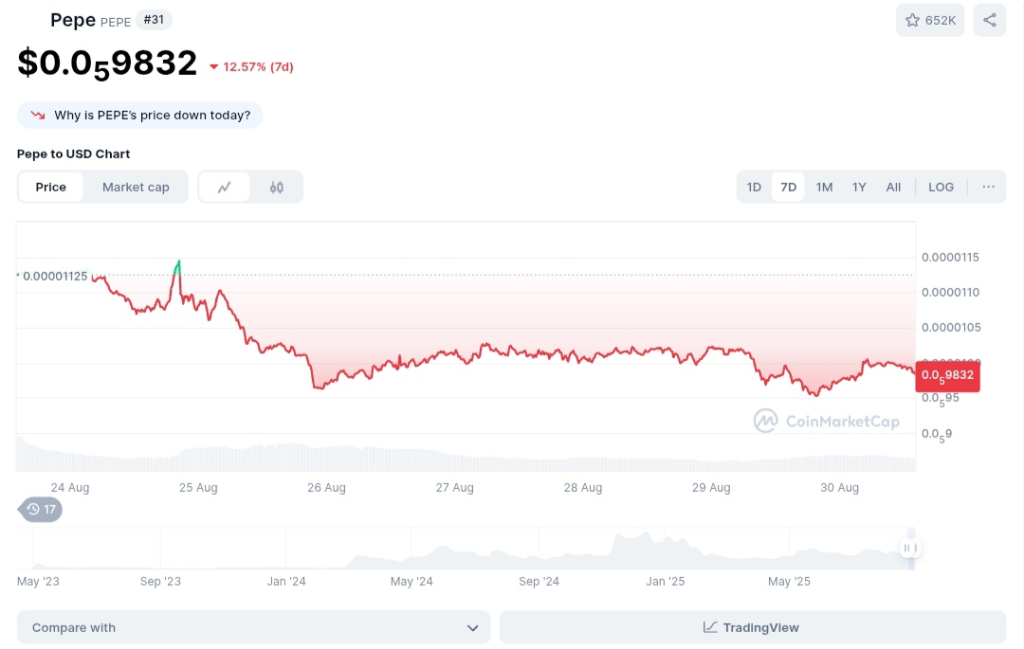
Task: Toggle the LOG scale option
Action: pos(940,187)
